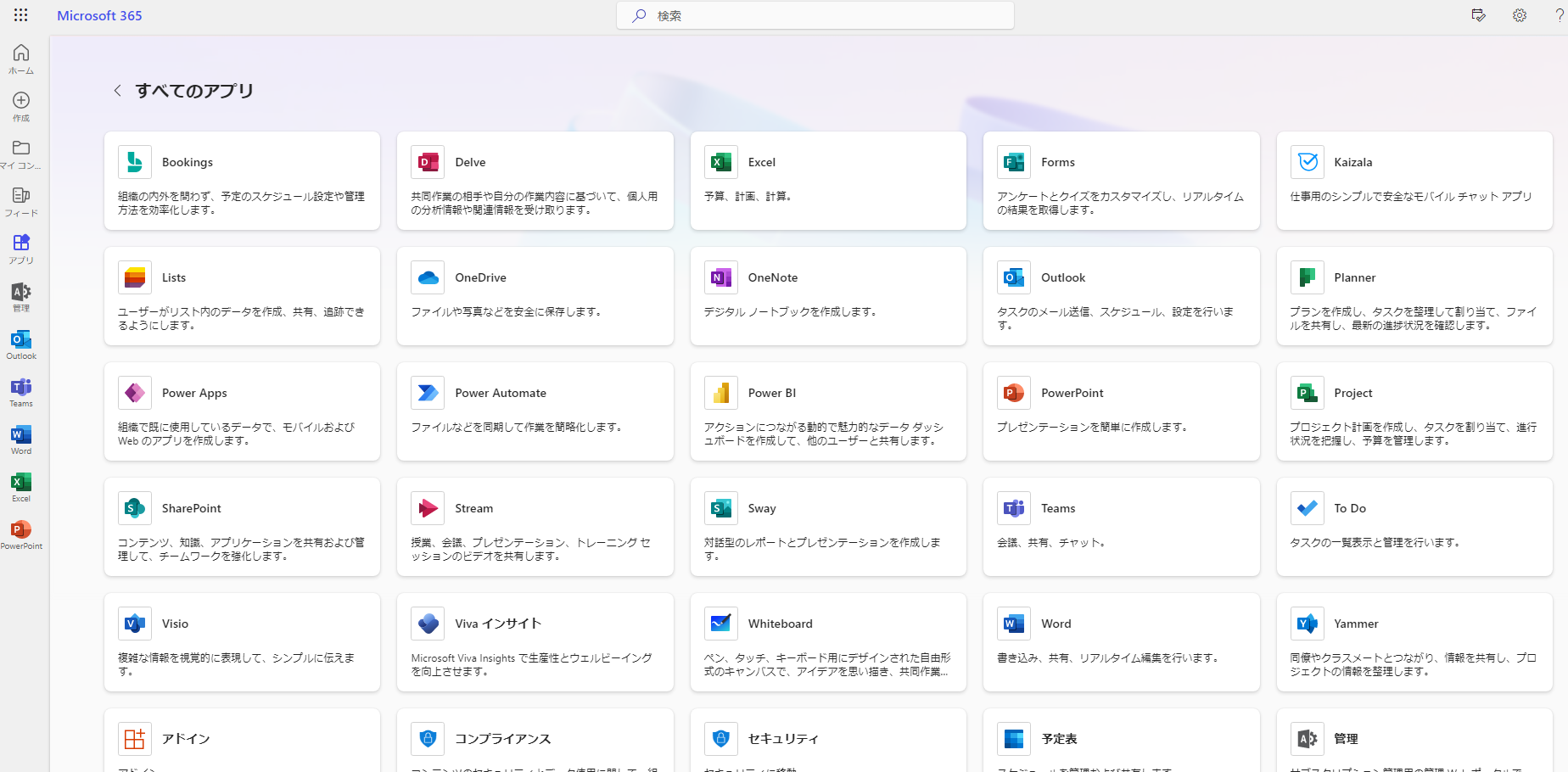Open My Content folder in sidebar
The image size is (1568, 772).
21,154
